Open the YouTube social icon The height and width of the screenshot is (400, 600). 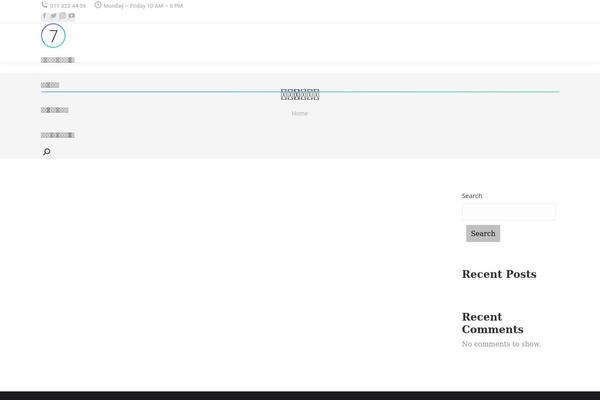point(72,16)
